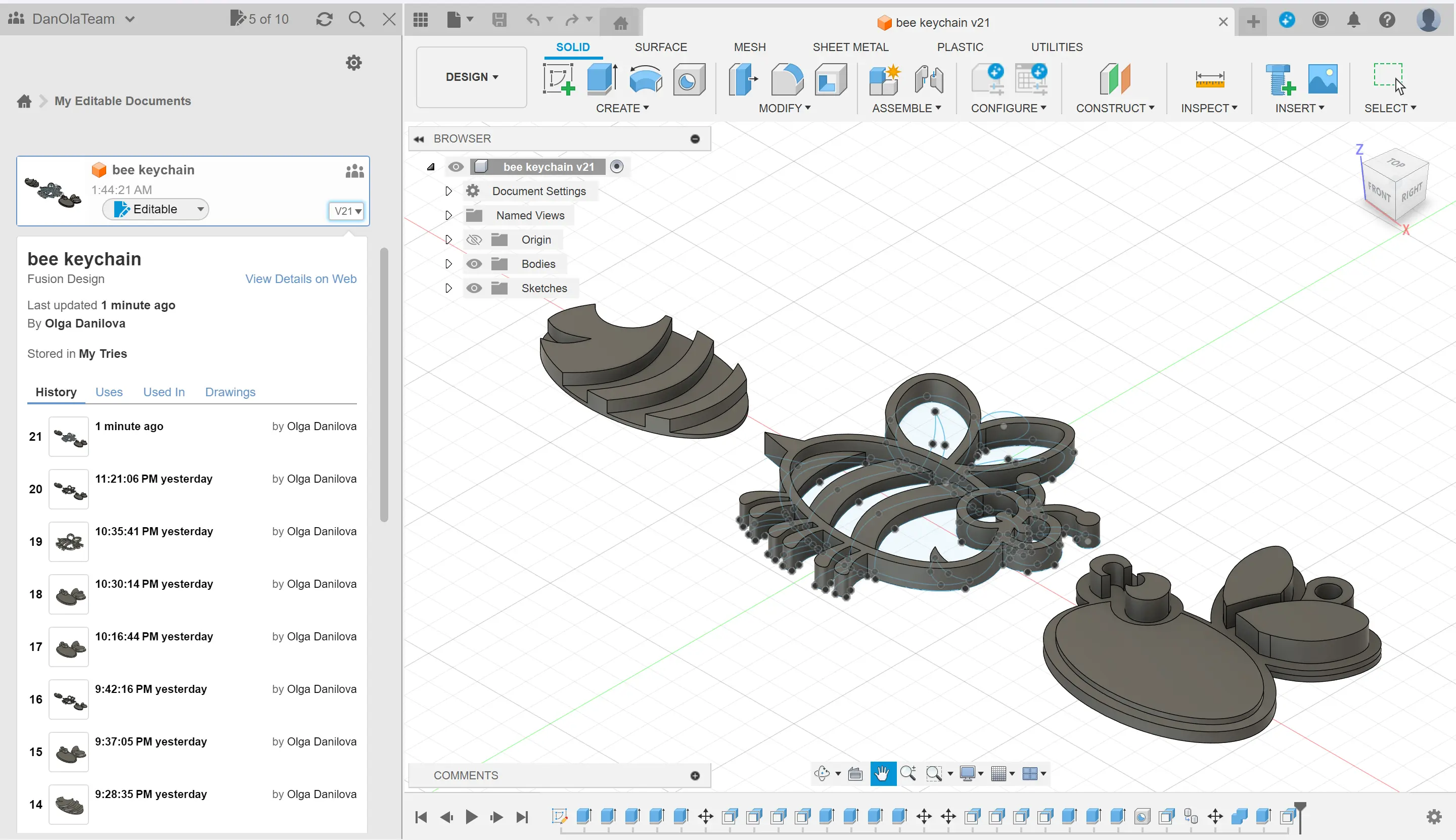The height and width of the screenshot is (840, 1456).
Task: Click the Redo arrow
Action: tap(572, 20)
